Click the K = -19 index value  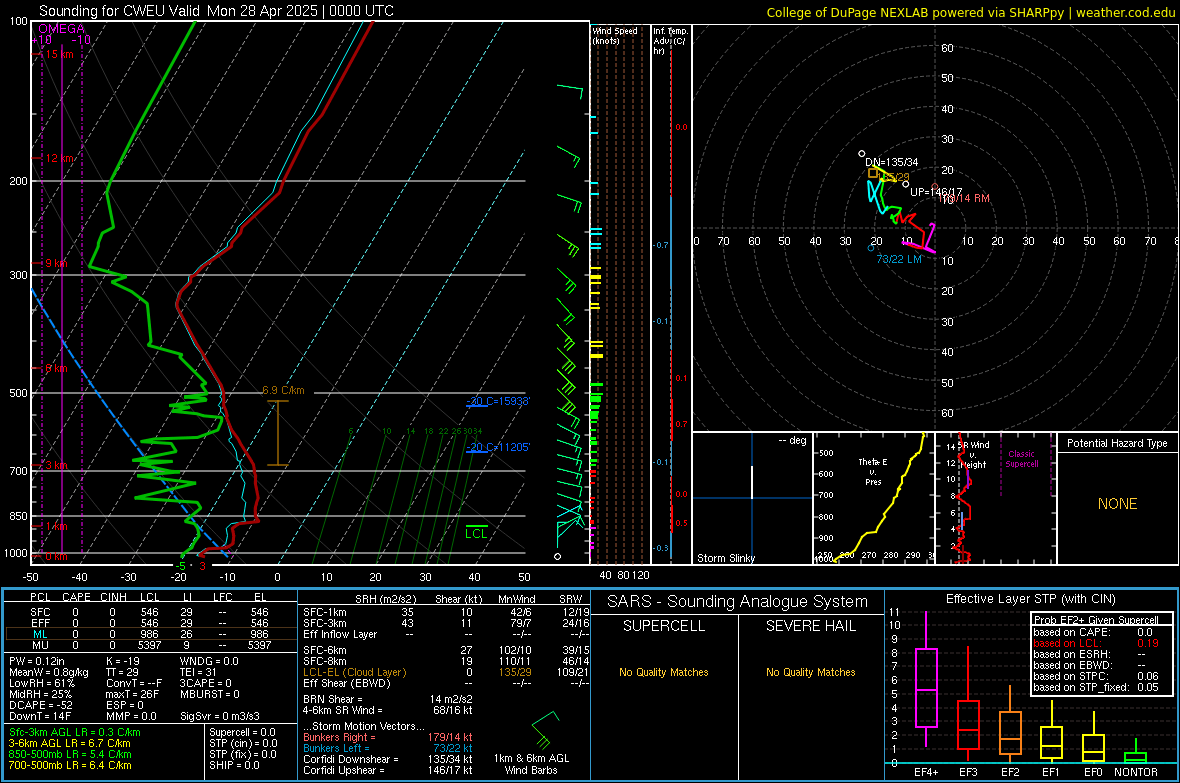pyautogui.click(x=123, y=661)
